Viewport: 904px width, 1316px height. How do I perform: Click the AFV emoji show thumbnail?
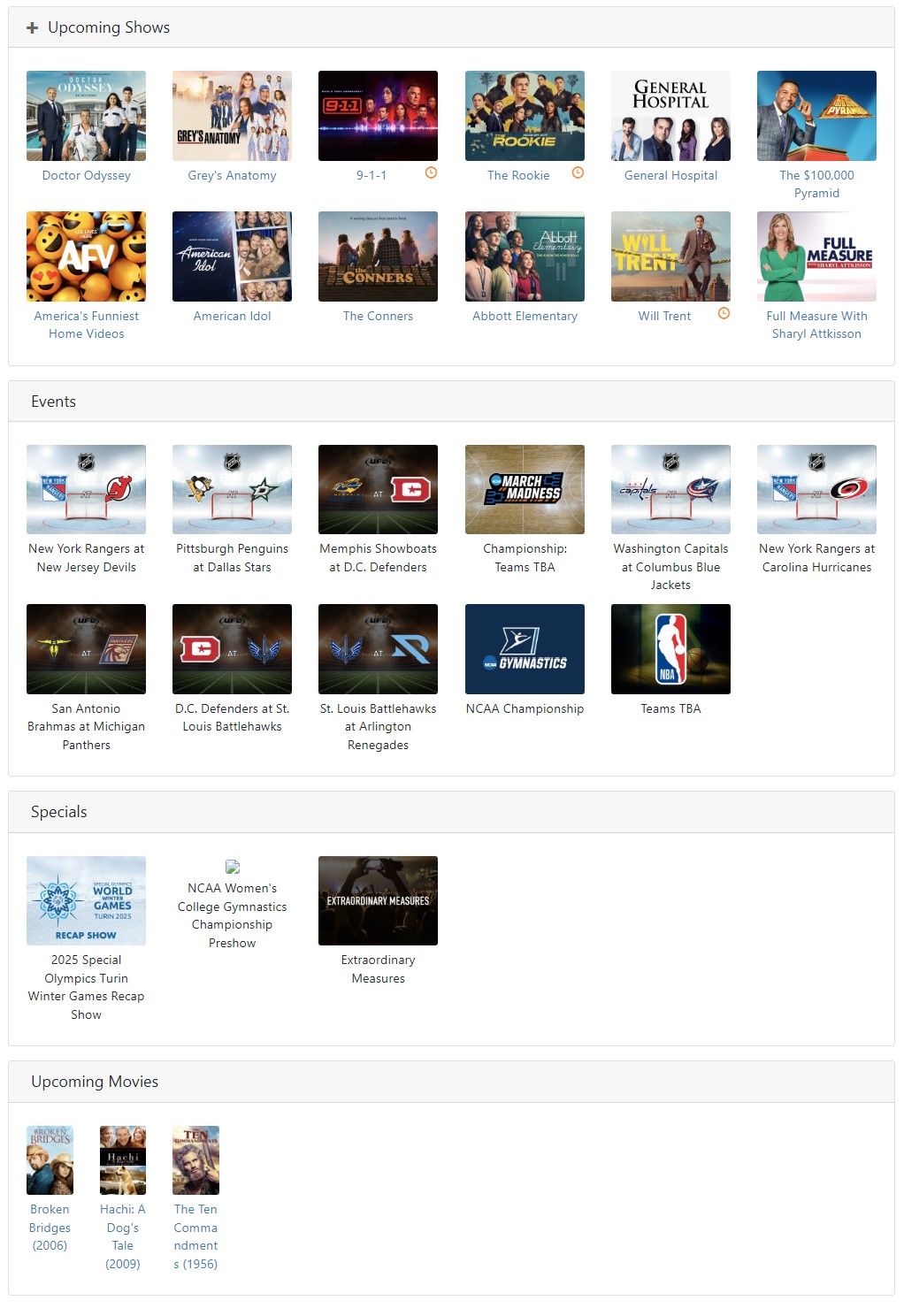pyautogui.click(x=86, y=256)
